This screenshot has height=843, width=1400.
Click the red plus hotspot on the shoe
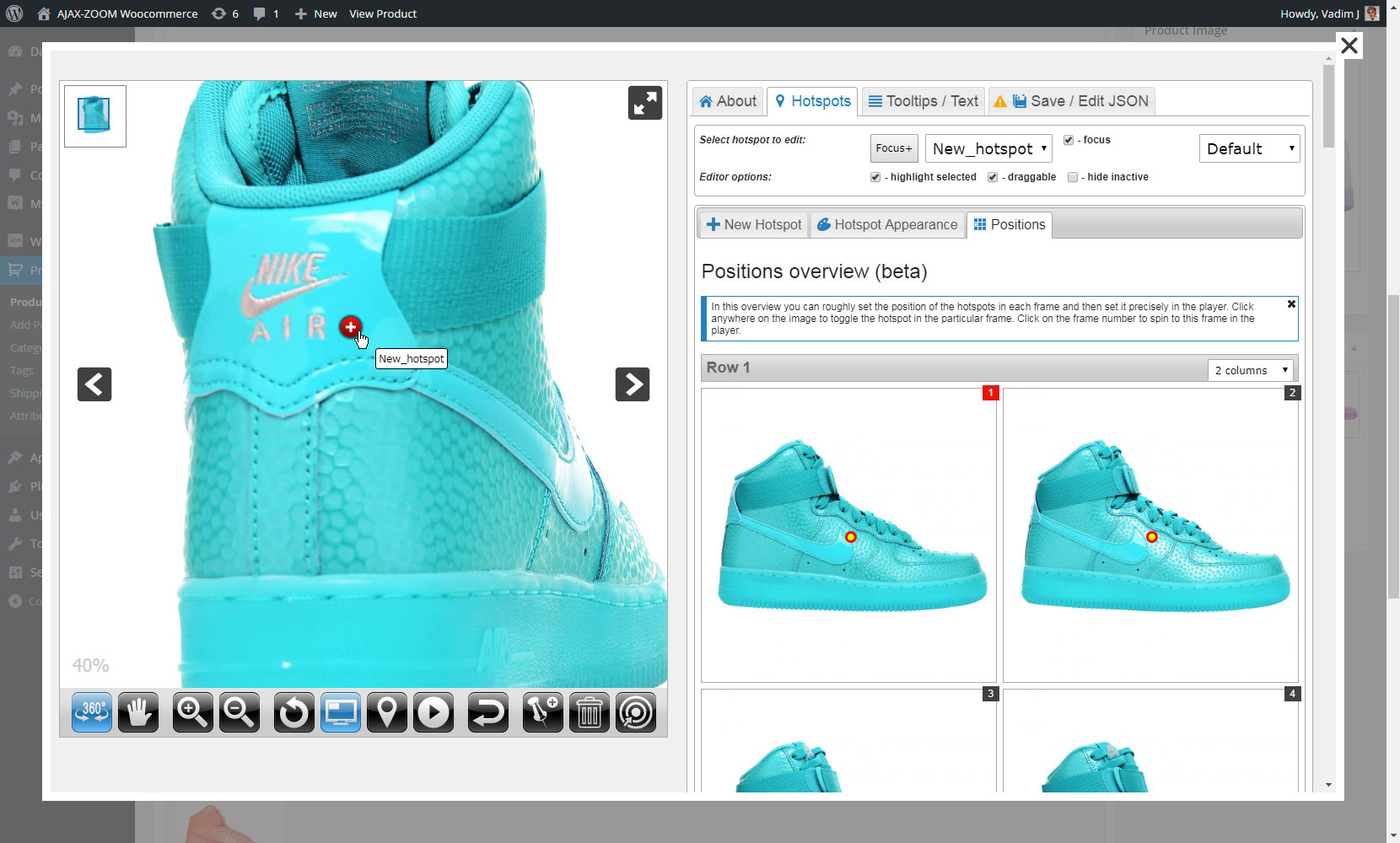350,326
